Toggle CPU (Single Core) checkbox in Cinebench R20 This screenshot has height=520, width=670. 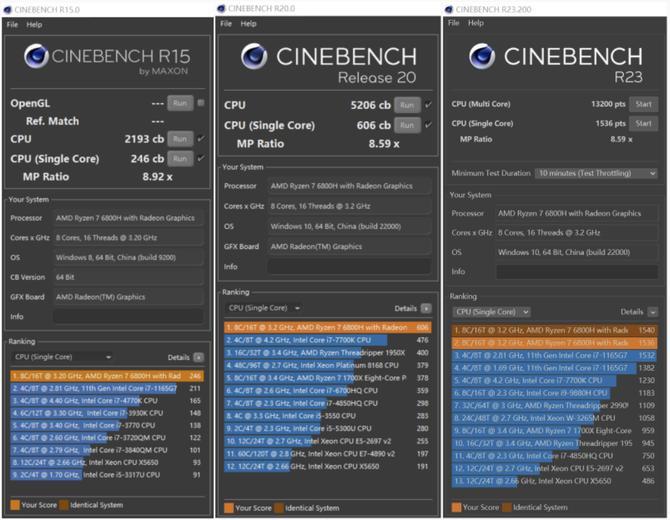428,125
